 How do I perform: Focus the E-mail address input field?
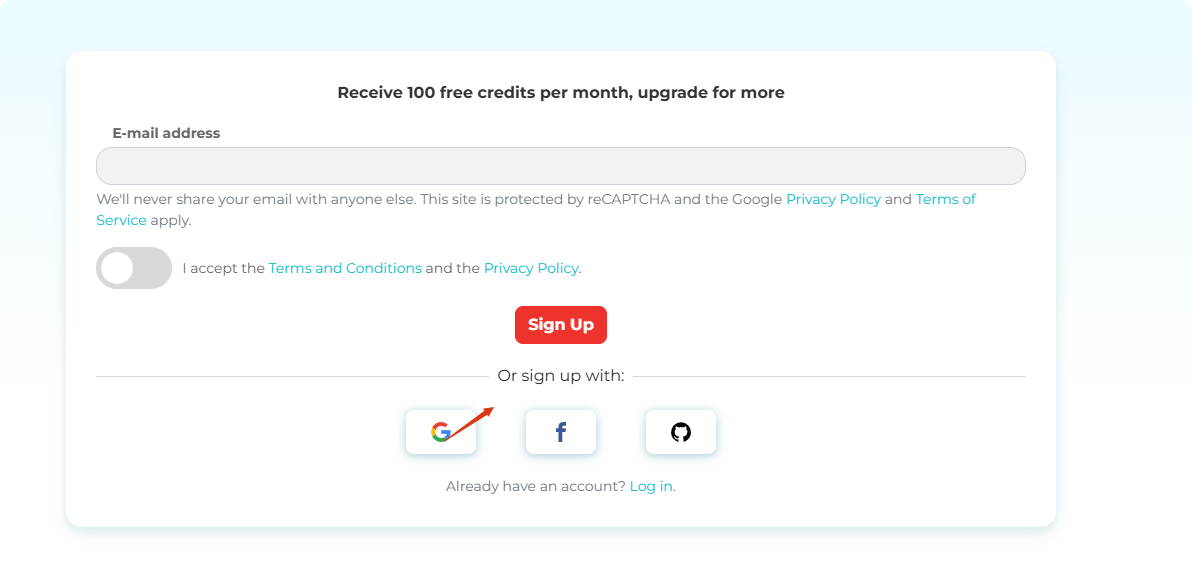[561, 166]
